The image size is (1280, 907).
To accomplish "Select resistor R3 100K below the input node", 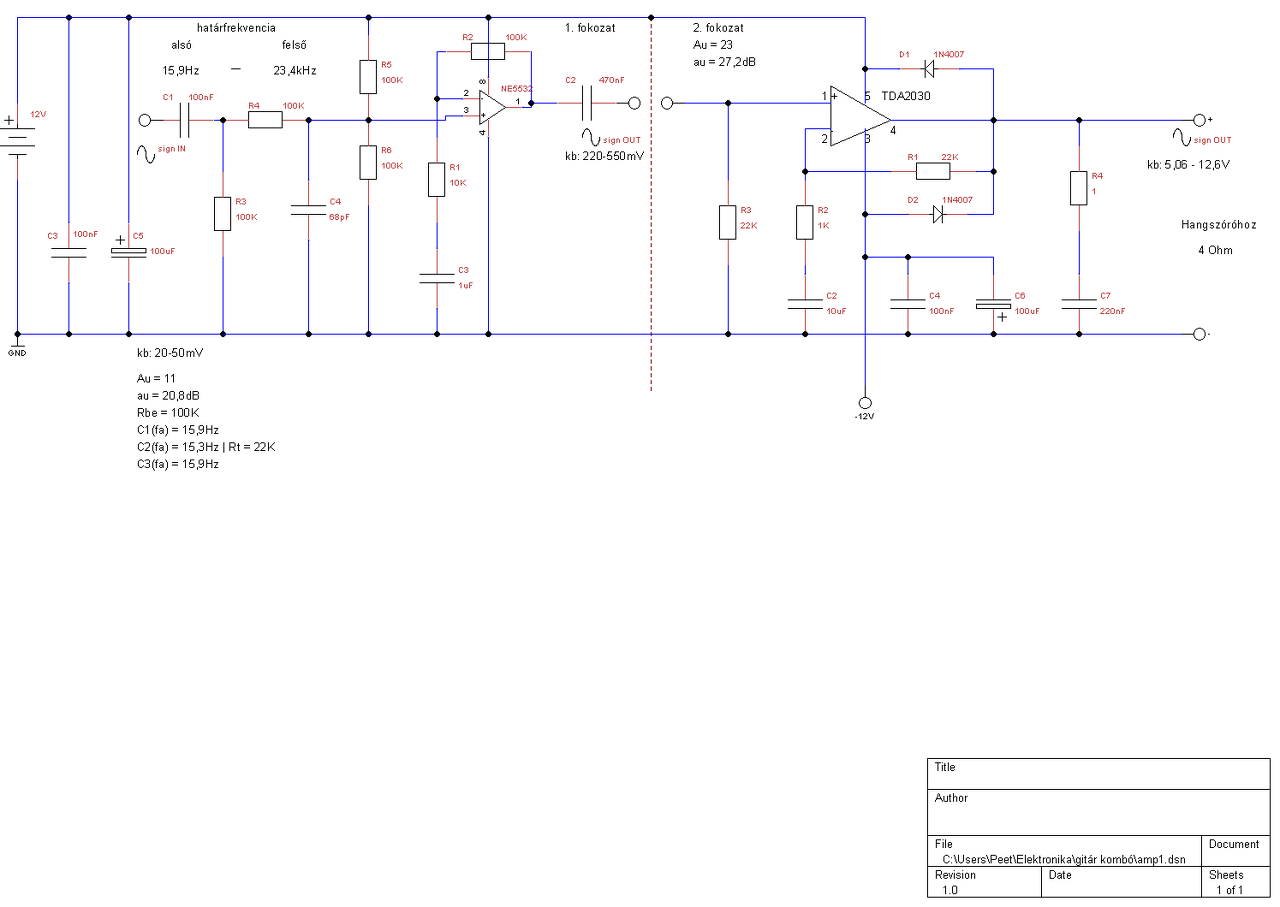I will click(x=222, y=214).
